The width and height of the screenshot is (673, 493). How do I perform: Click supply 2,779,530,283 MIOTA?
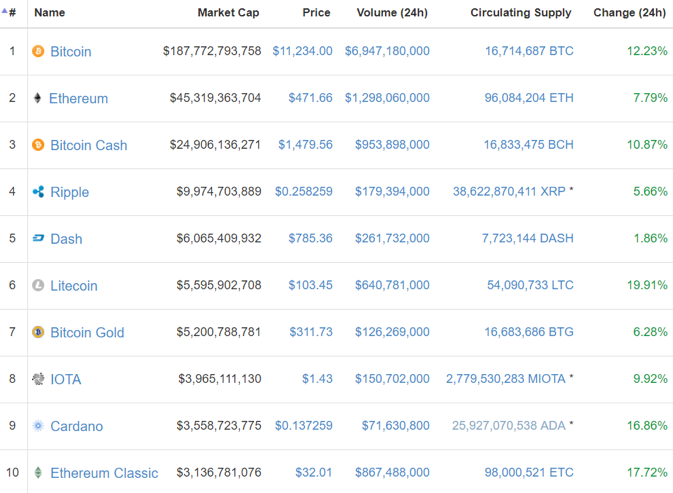[506, 378]
